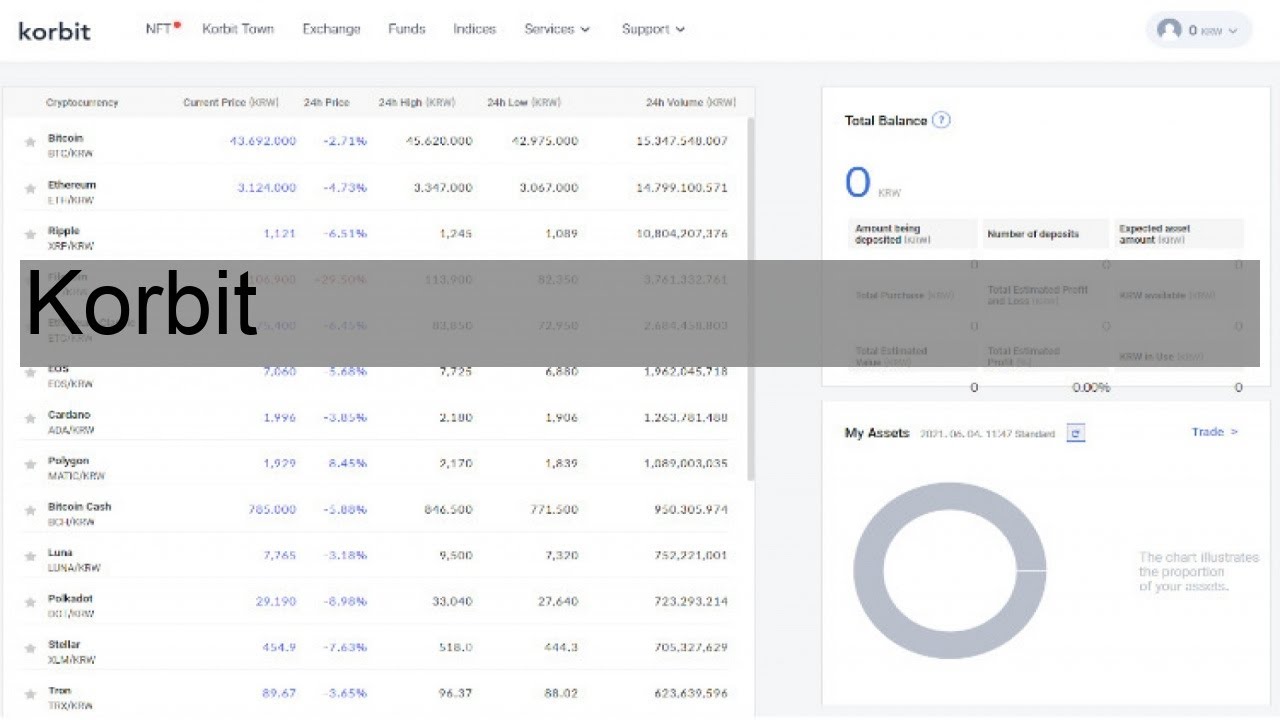Refresh My Assets with the reload icon
This screenshot has height=720, width=1280.
point(1075,433)
